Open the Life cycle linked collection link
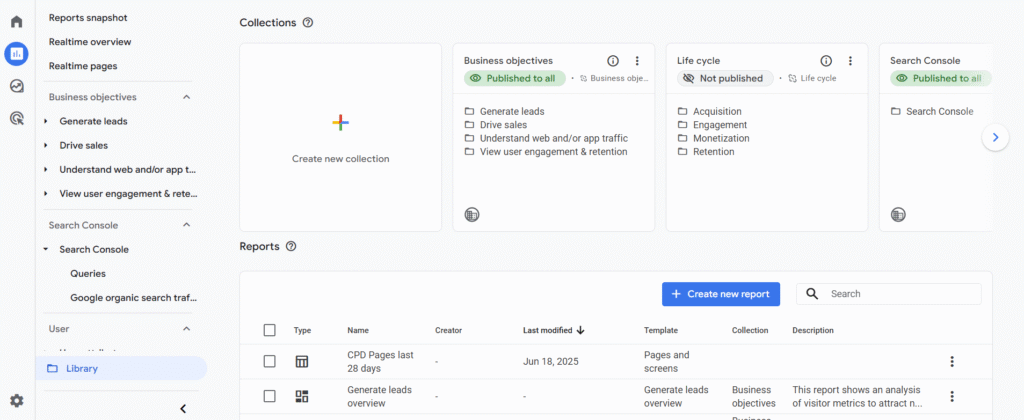This screenshot has width=1024, height=420. click(812, 78)
